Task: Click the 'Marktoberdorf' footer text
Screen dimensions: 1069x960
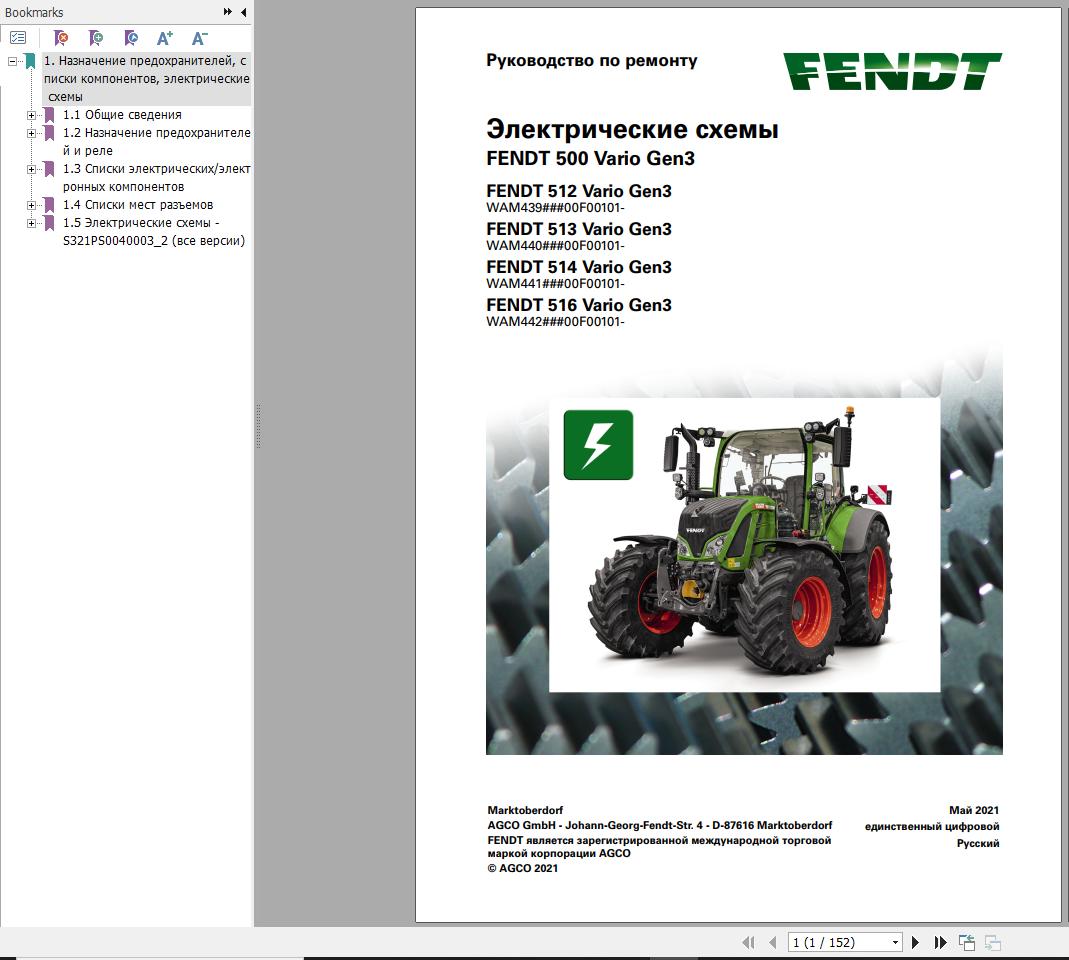Action: (x=525, y=810)
